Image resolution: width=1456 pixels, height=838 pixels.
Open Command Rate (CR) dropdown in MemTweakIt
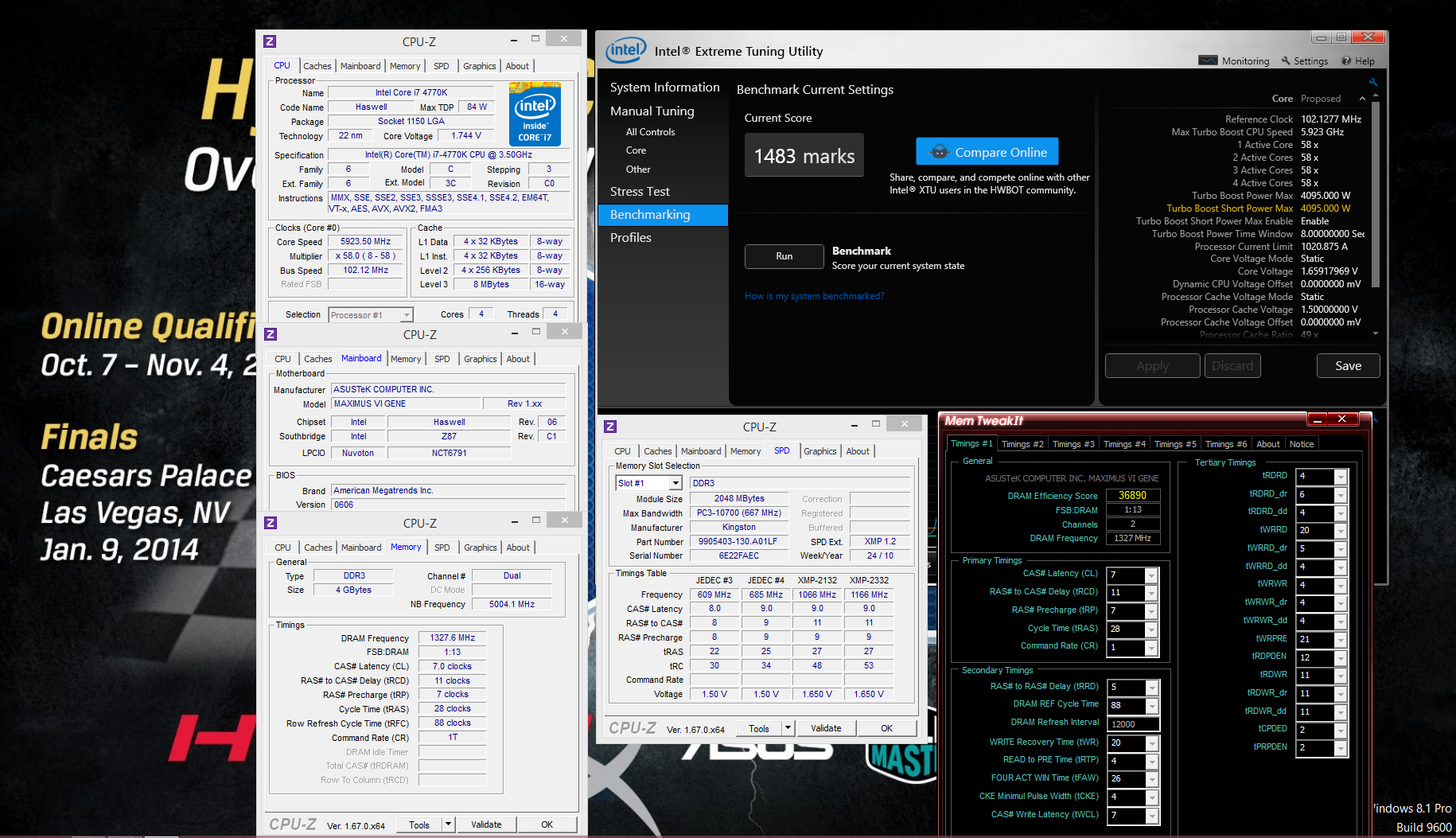(1150, 648)
